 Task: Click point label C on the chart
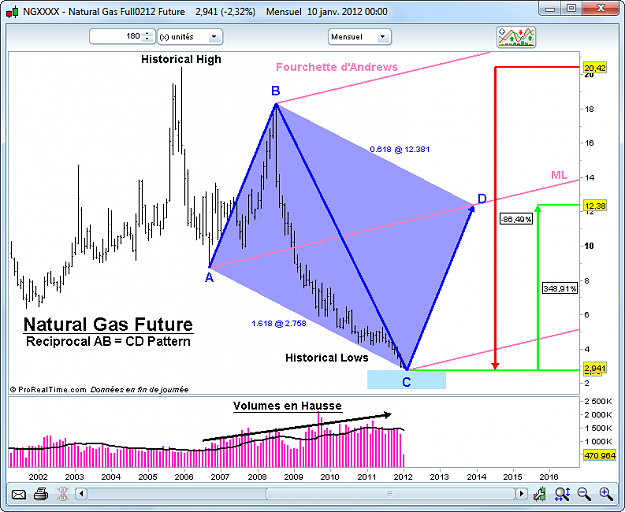(x=406, y=382)
